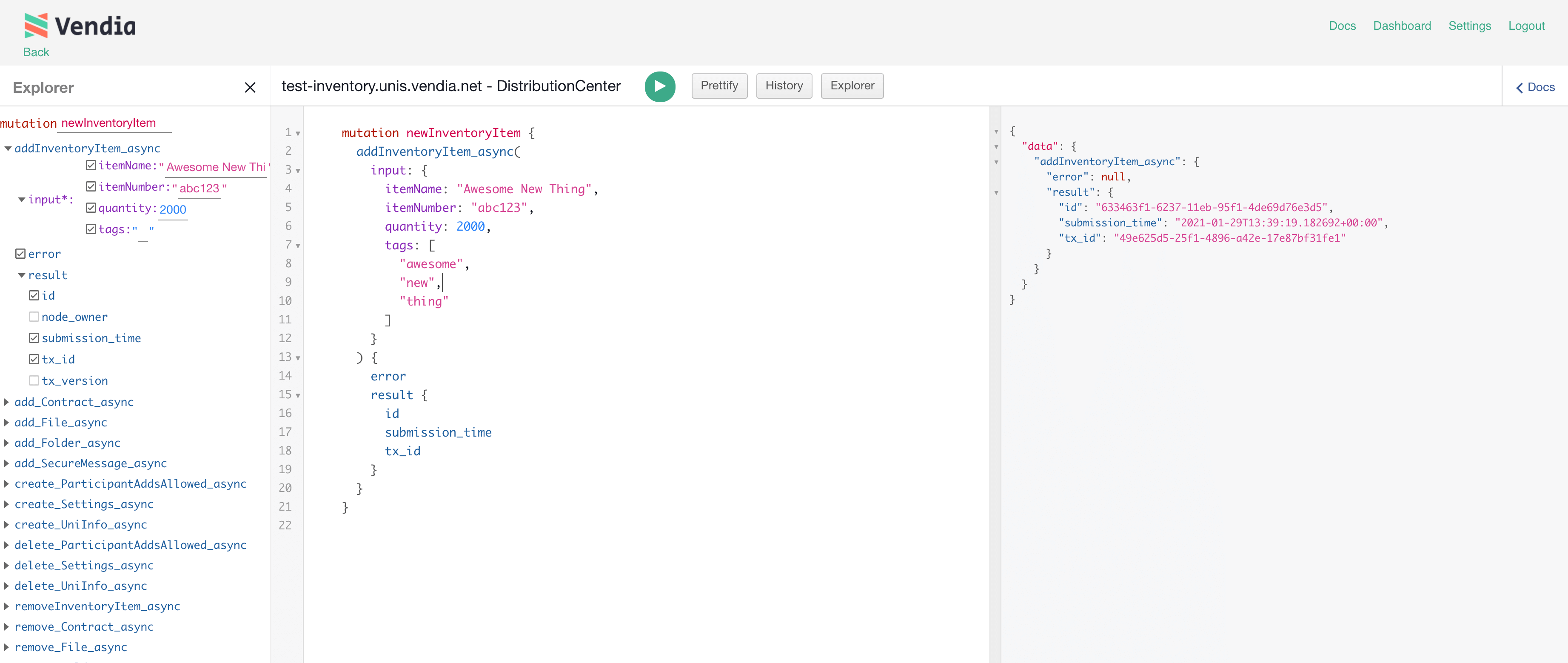Uncheck the quantity argument checkbox
This screenshot has width=1568, height=663.
[91, 208]
